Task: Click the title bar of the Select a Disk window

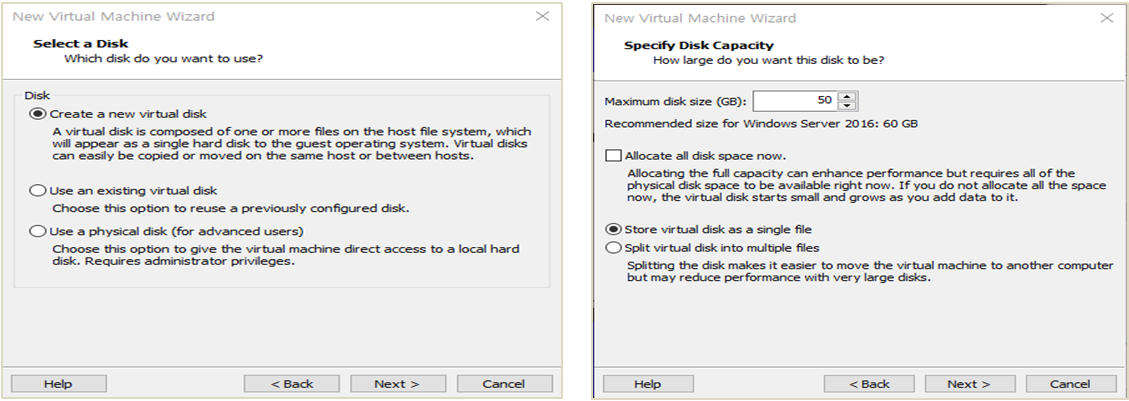Action: pyautogui.click(x=250, y=17)
